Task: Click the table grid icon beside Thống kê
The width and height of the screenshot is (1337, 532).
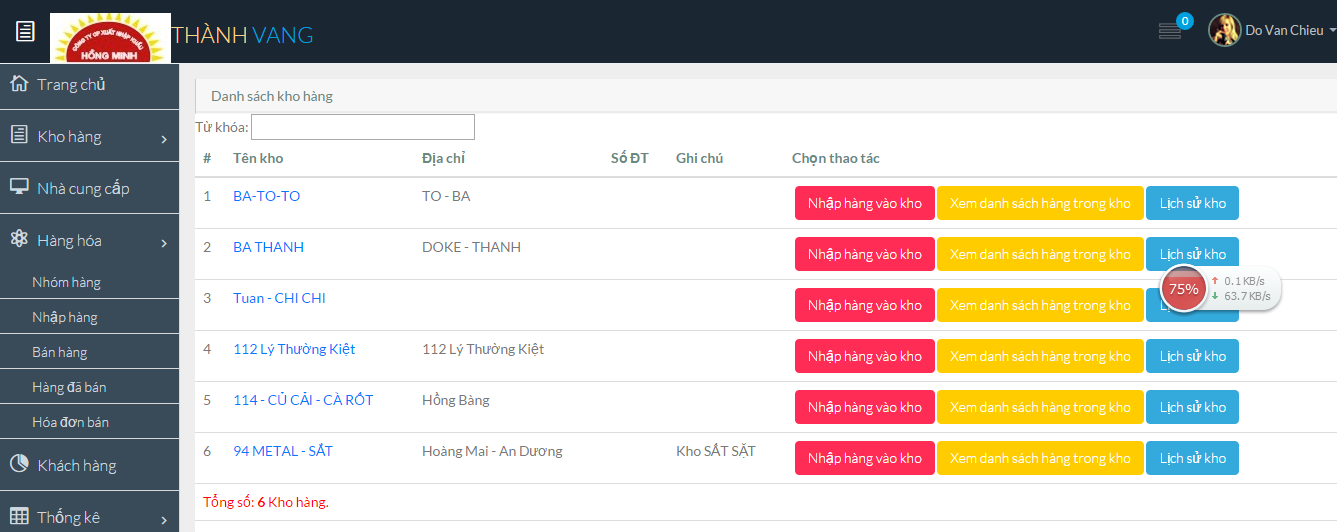Action: pos(19,517)
